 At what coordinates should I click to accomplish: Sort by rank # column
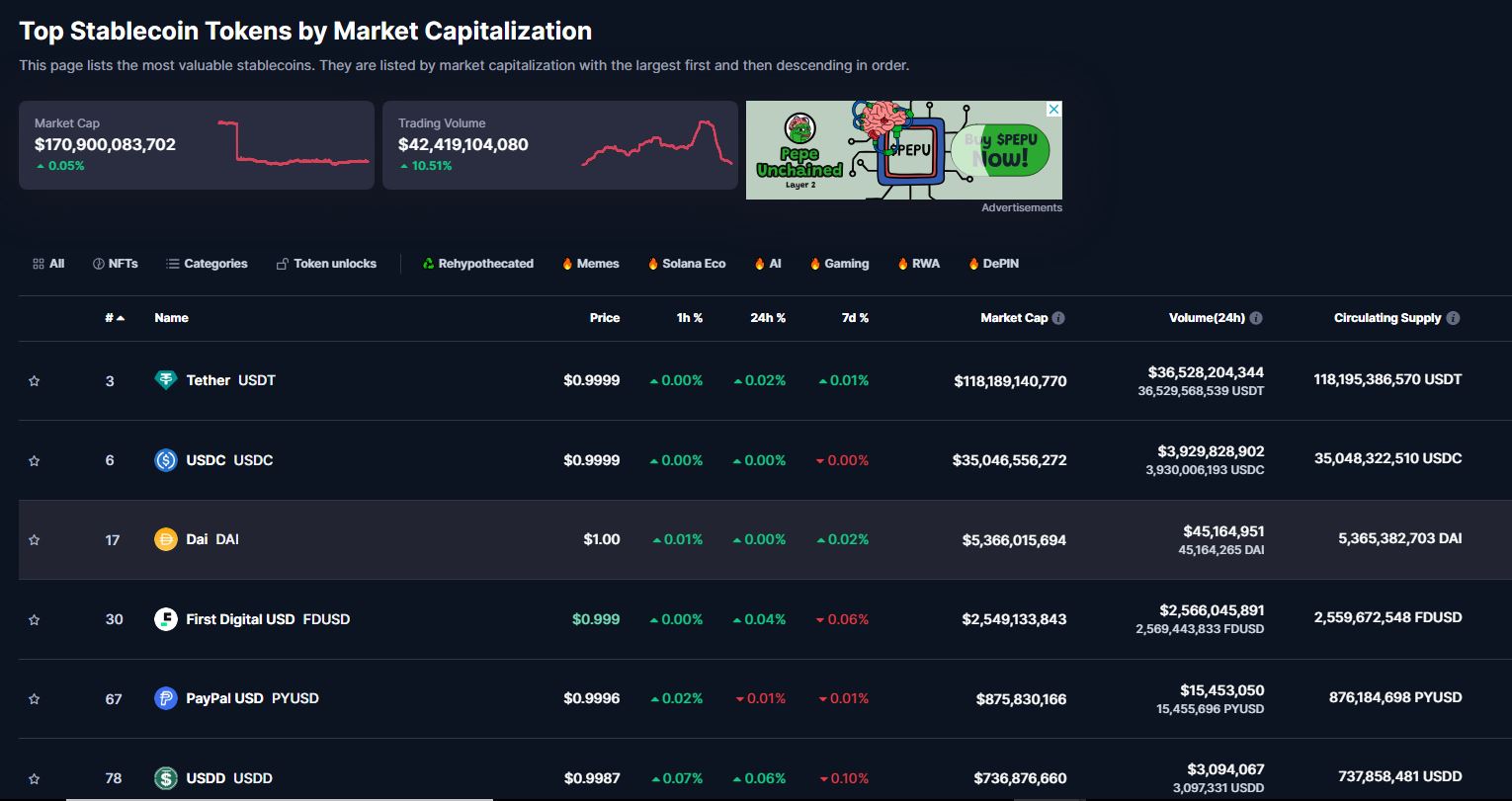(x=115, y=318)
